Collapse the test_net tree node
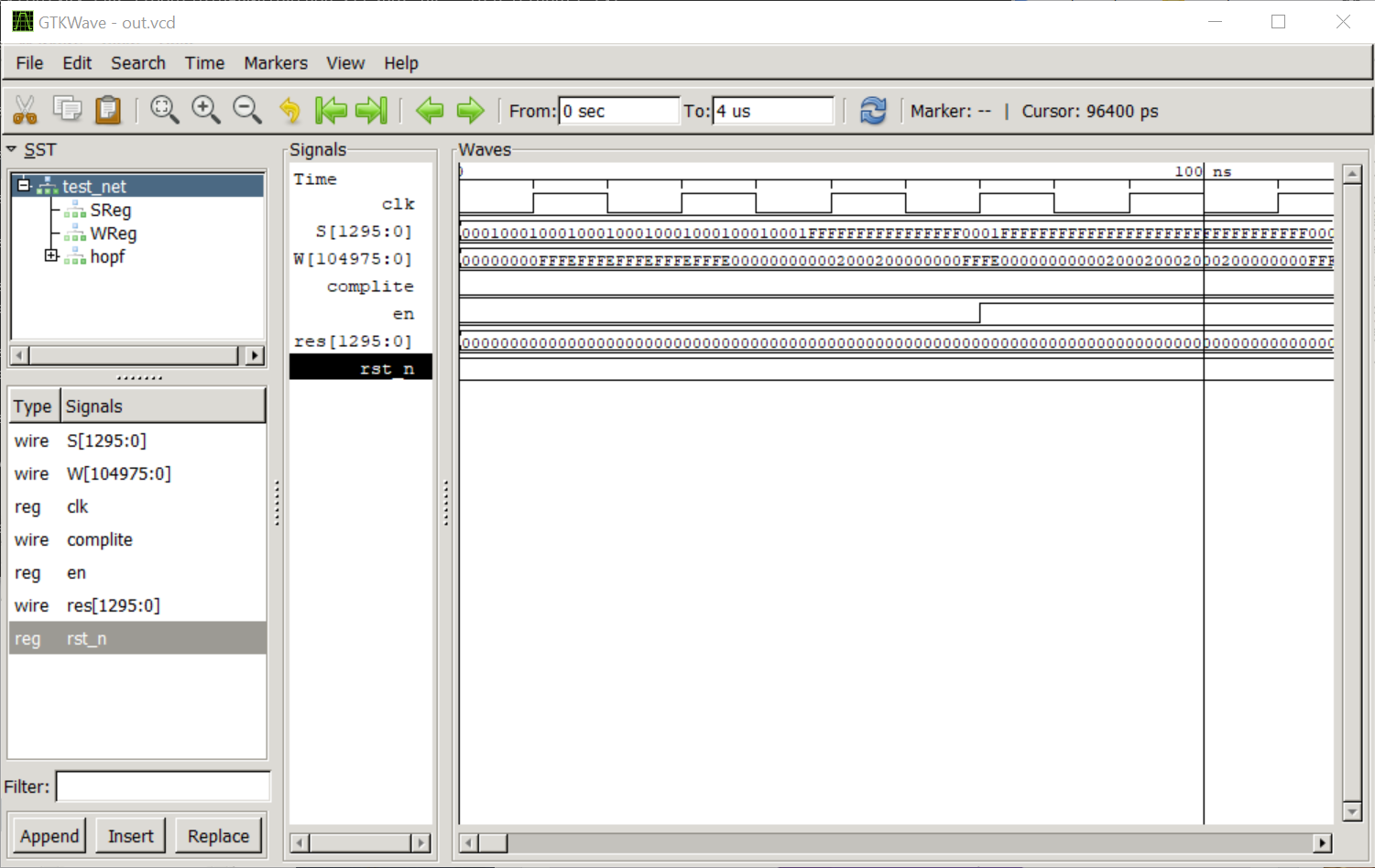 pyautogui.click(x=24, y=185)
